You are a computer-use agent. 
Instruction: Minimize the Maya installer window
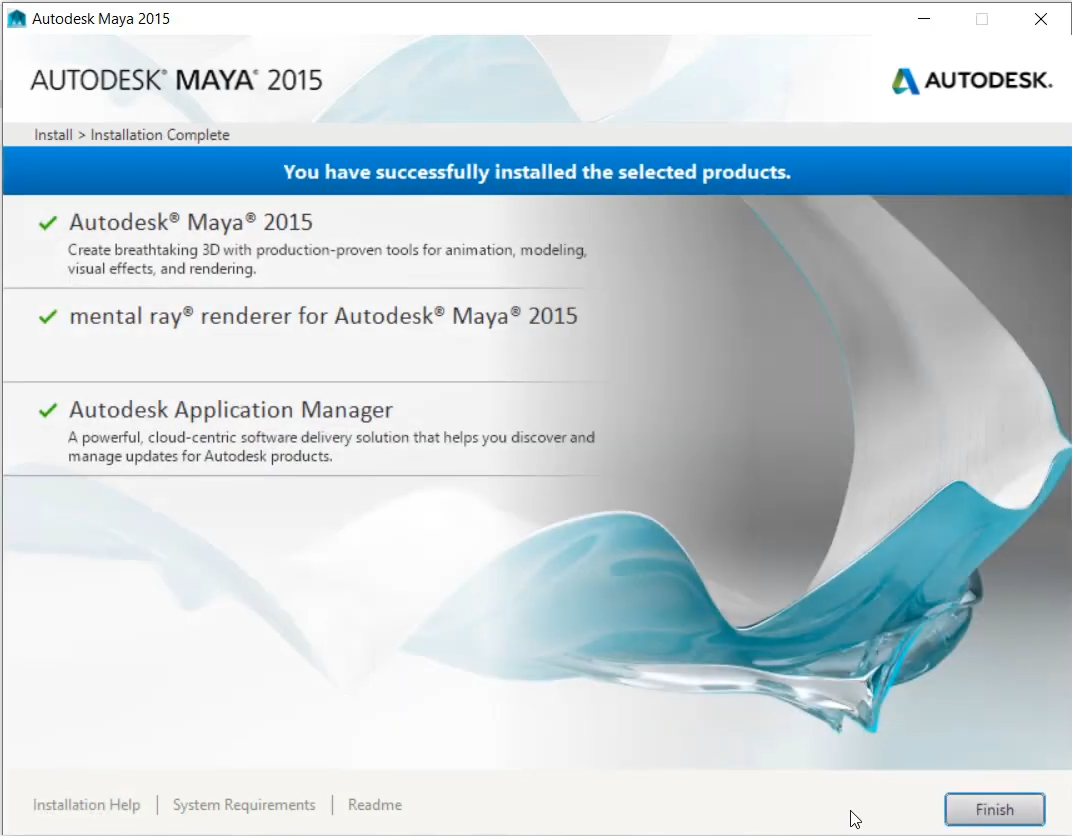(922, 19)
